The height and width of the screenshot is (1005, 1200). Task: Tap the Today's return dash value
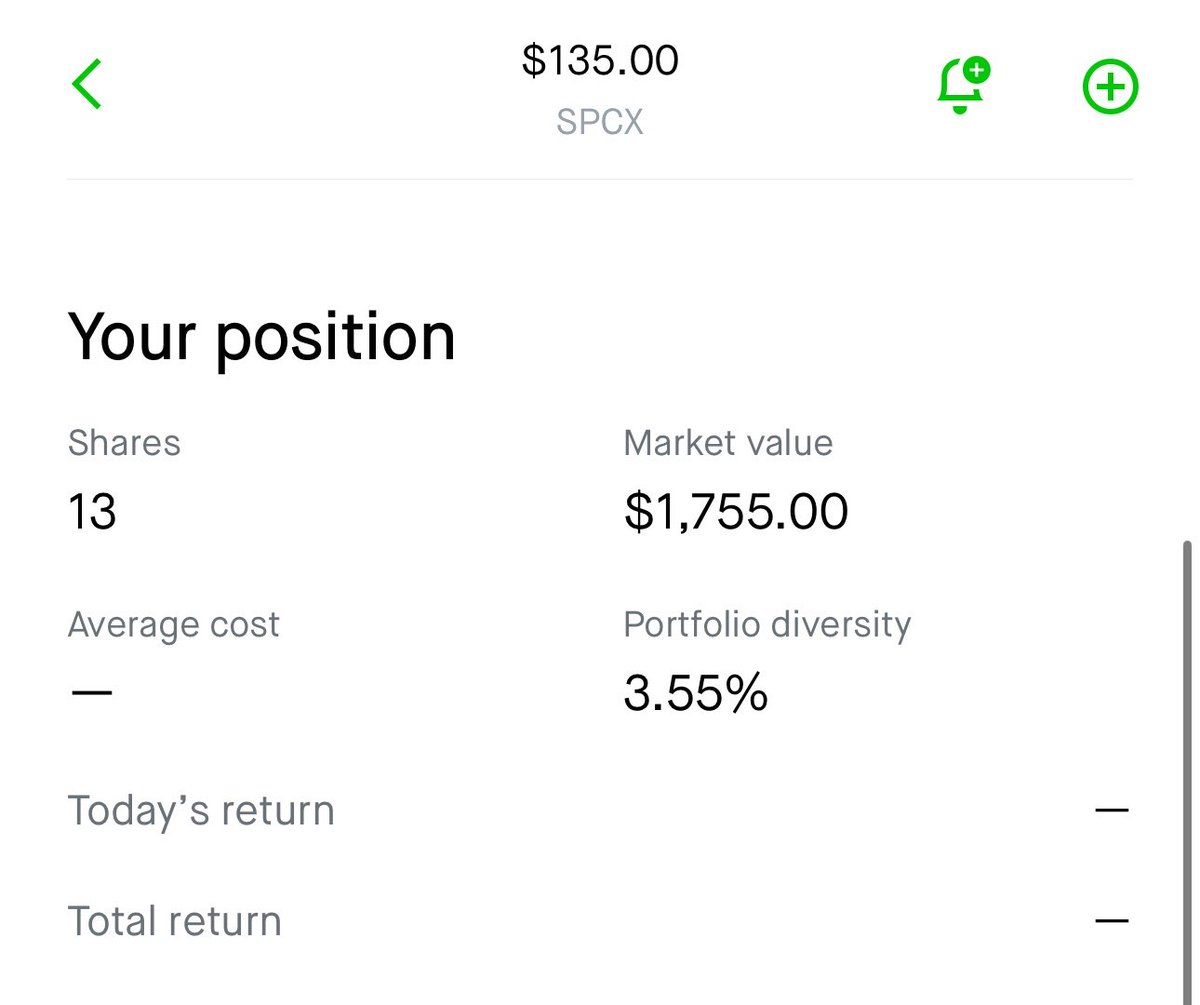coord(1112,810)
